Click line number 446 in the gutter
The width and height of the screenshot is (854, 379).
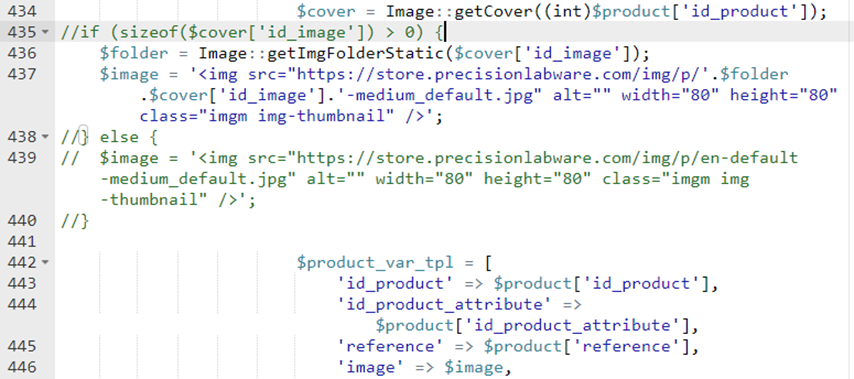click(x=22, y=368)
